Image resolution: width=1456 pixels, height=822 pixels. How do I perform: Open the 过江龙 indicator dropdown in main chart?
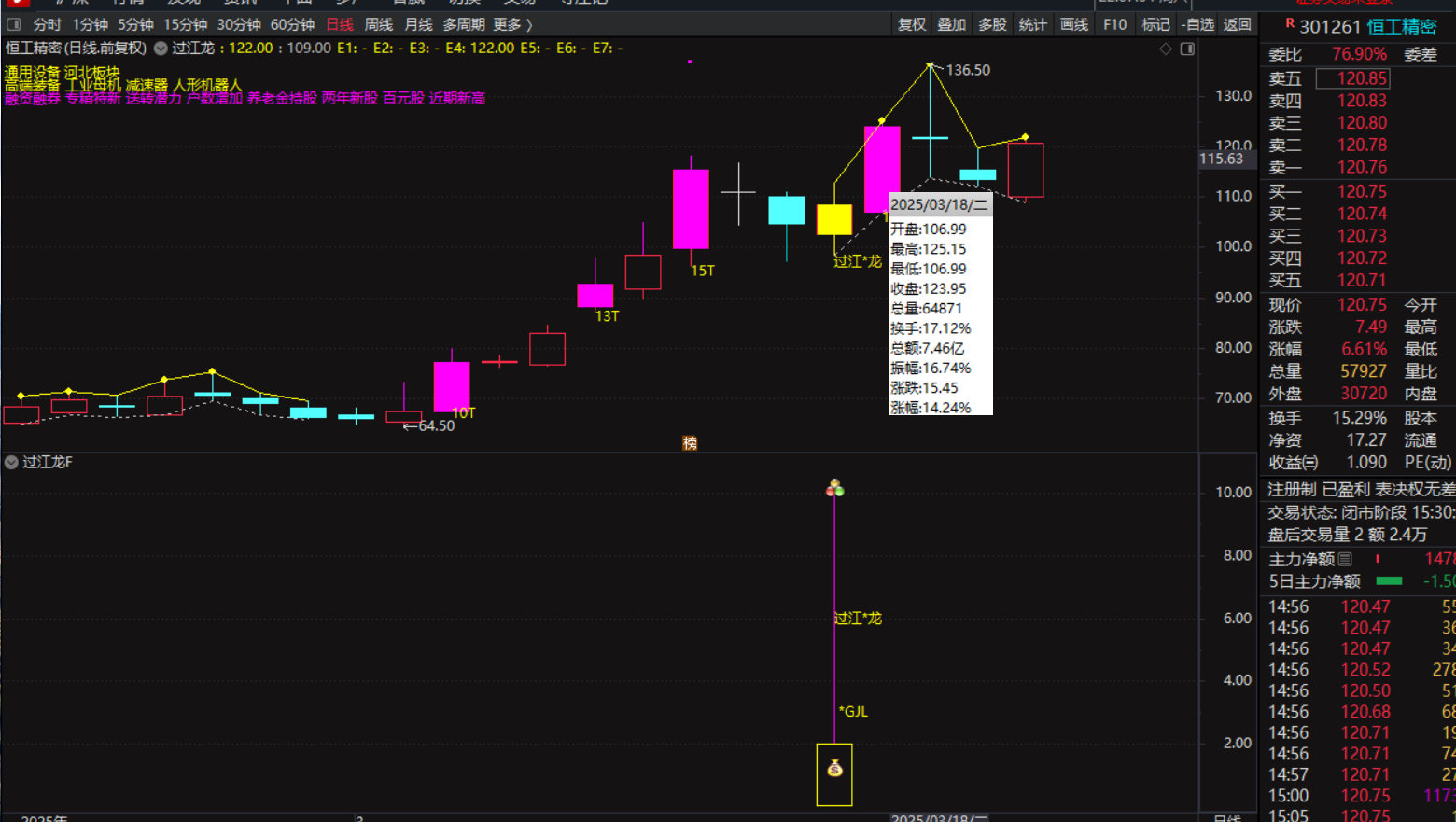(161, 49)
